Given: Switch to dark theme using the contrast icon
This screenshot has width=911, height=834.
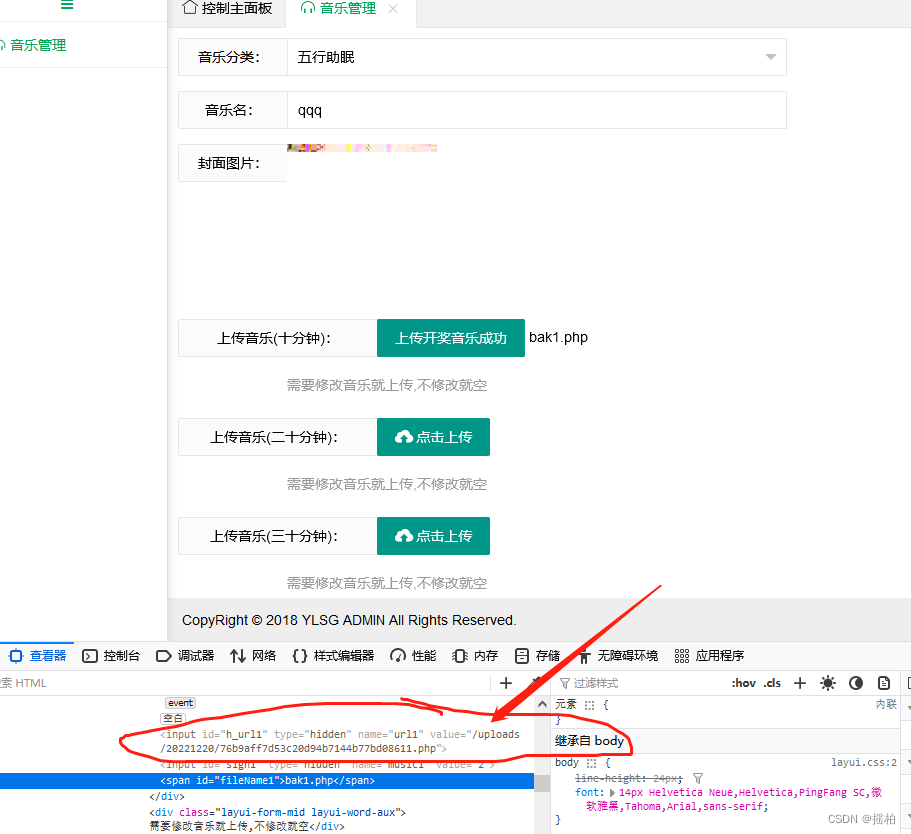Looking at the screenshot, I should [x=856, y=682].
